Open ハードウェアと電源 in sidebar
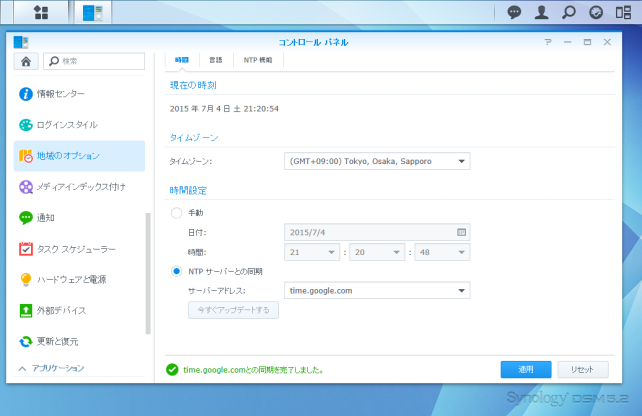The image size is (642, 416). [79, 280]
